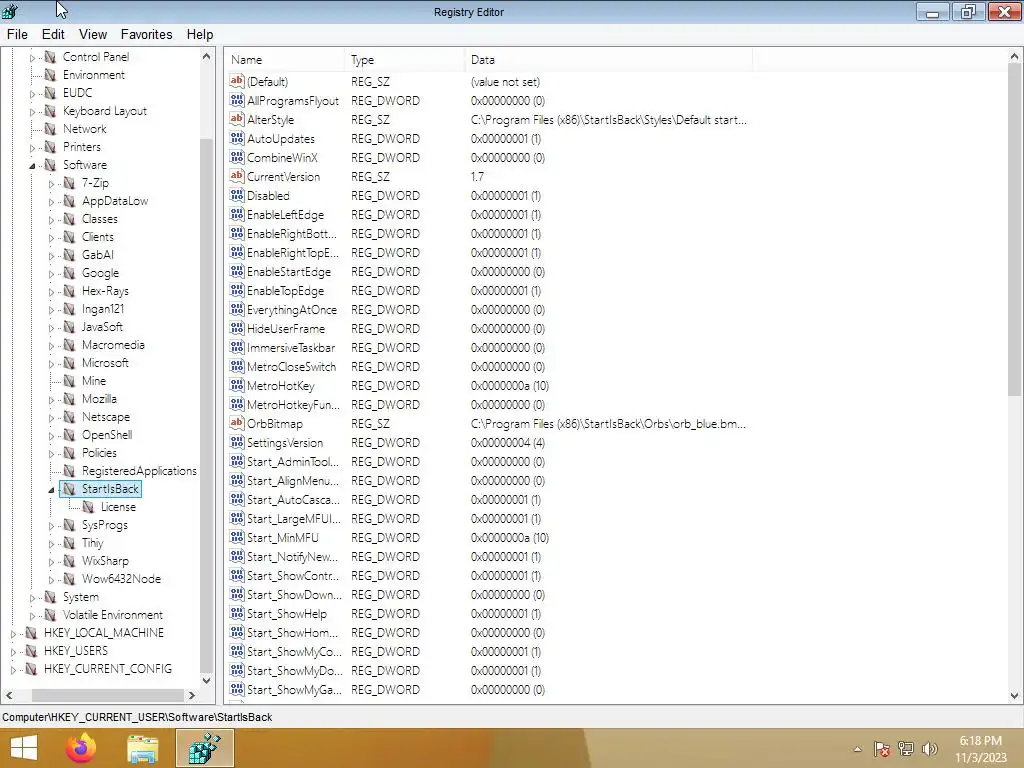Expand the Microsoft key

[51, 364]
